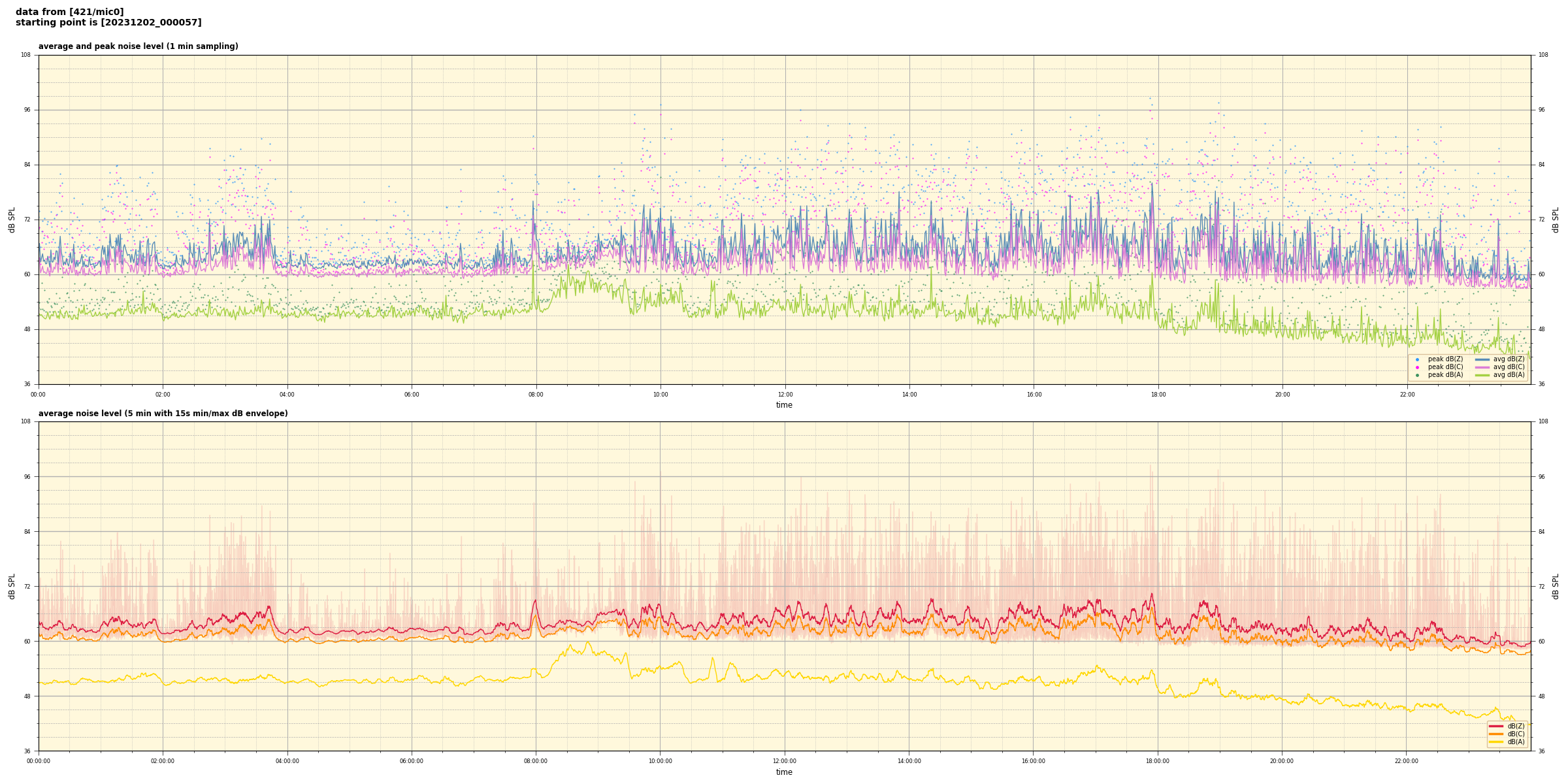
Task: Click the '5 min with 15s envelope' chart title
Action: [x=163, y=414]
